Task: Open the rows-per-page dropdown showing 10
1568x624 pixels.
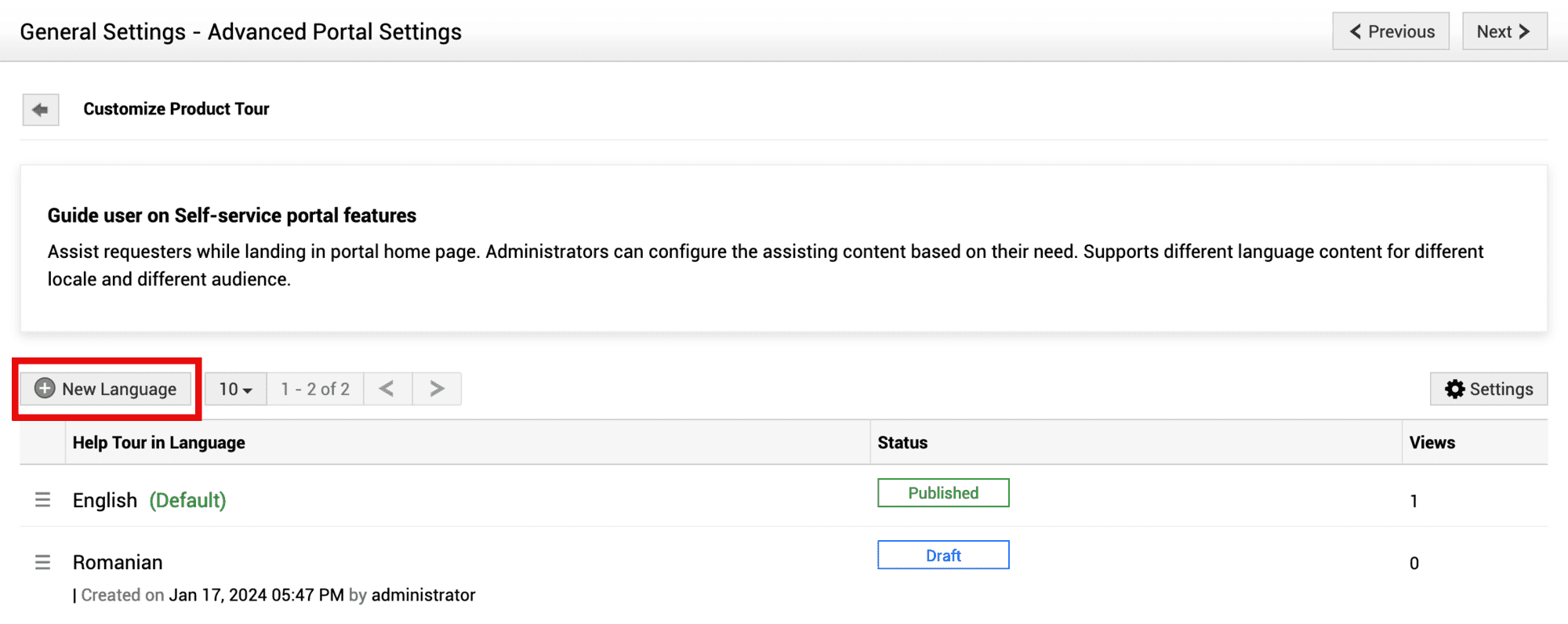Action: (235, 389)
